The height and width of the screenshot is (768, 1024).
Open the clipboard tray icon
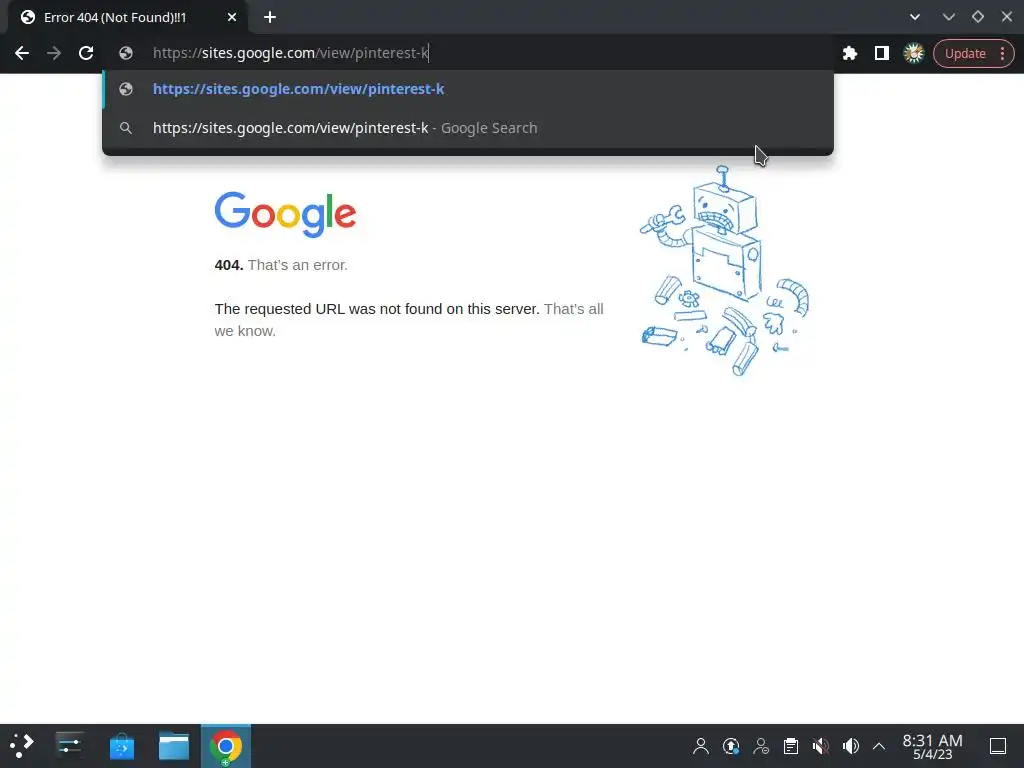point(791,746)
